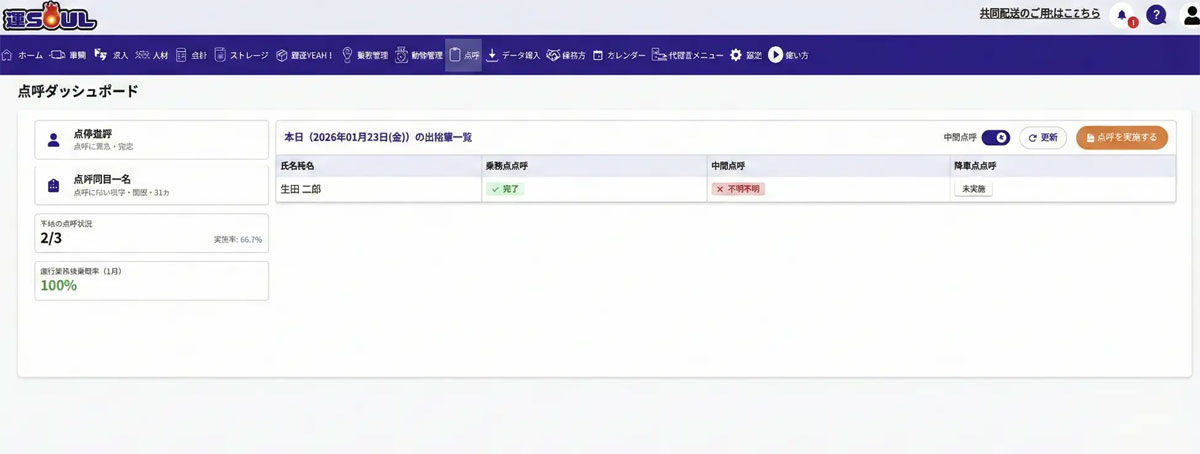Click the 2026年01月23日 list heading
This screenshot has width=1200, height=454.
[377, 137]
